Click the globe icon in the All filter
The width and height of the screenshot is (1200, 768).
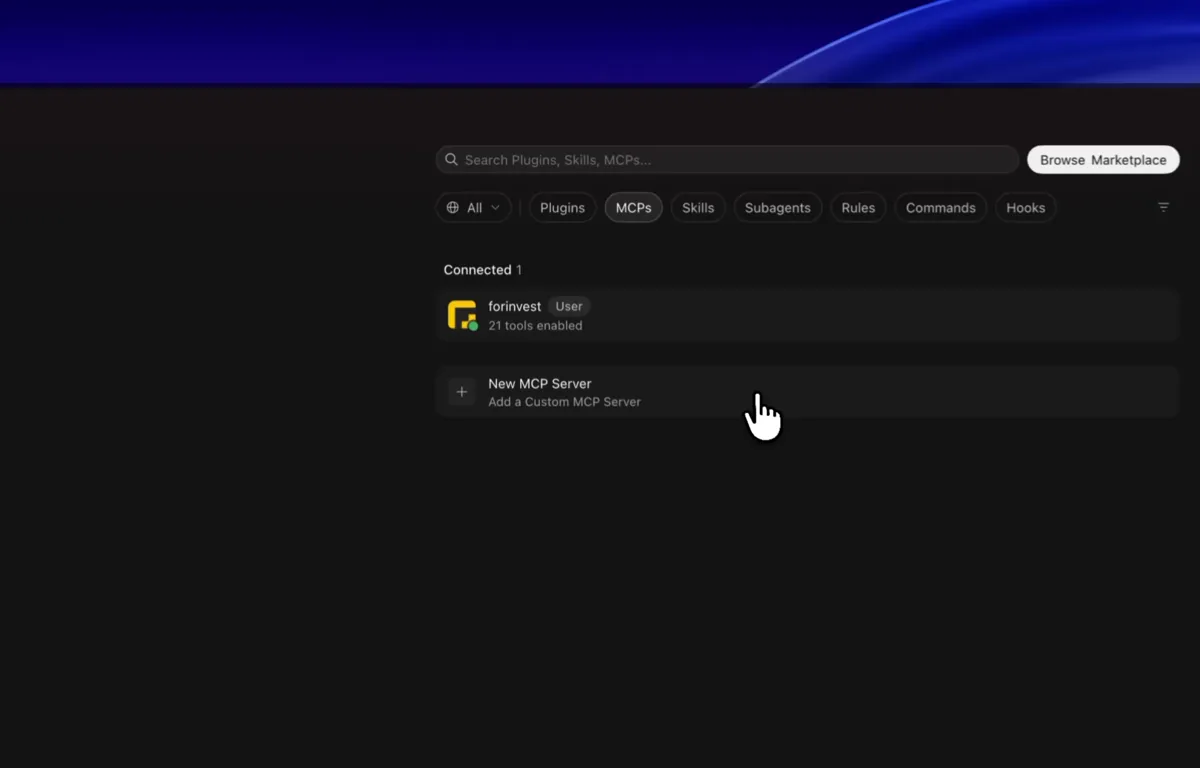tap(453, 208)
